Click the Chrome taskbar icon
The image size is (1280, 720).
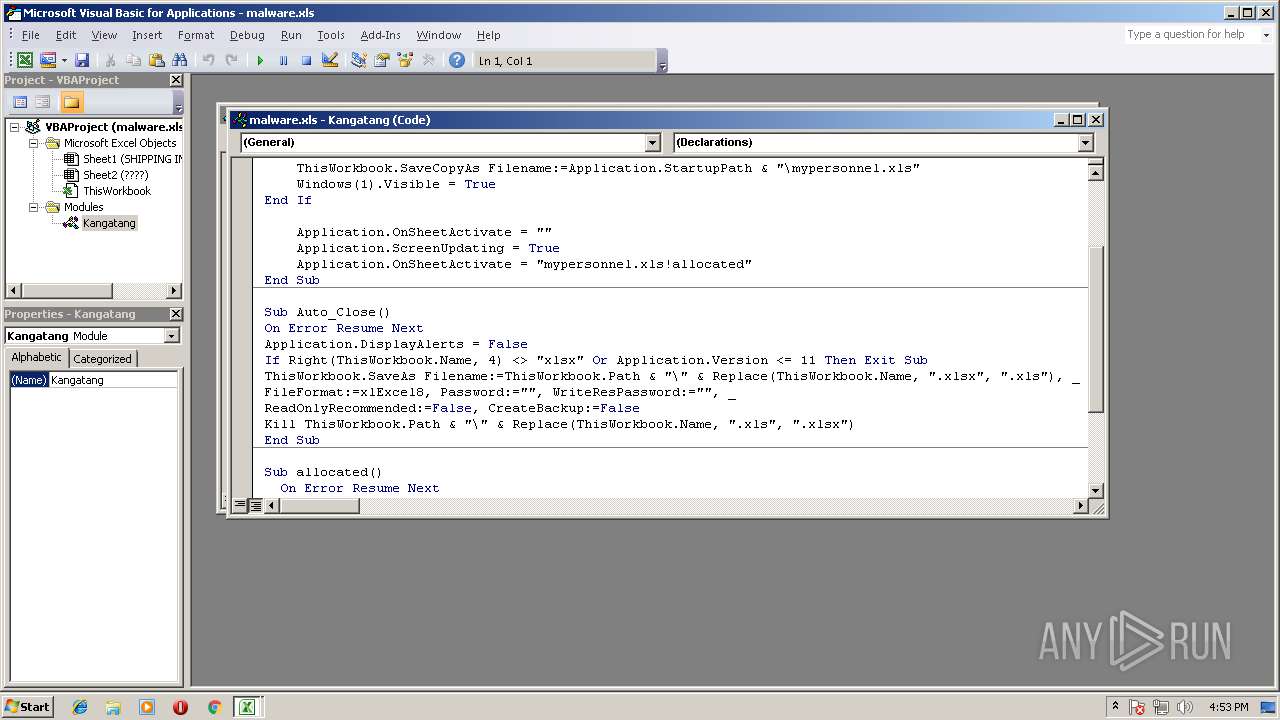213,707
